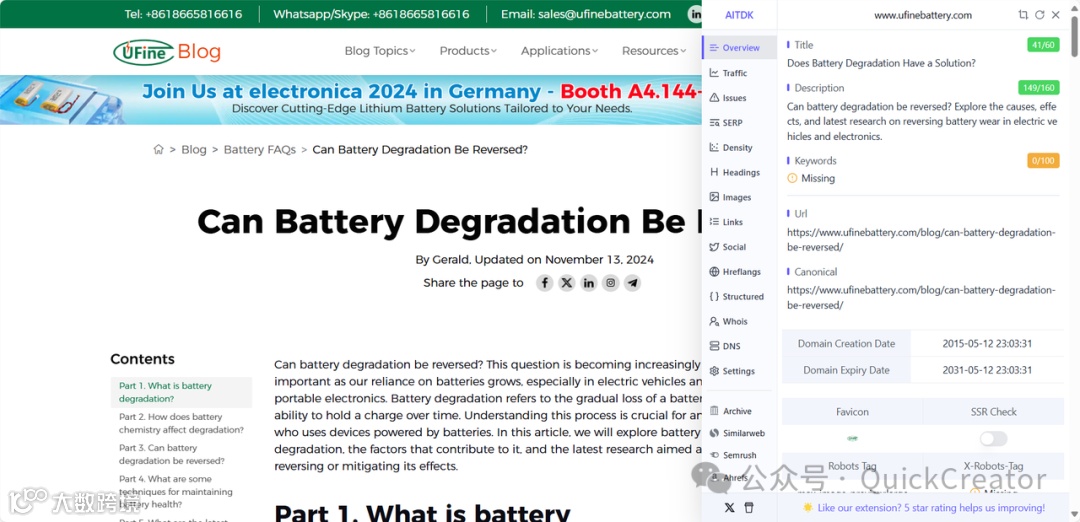Share the page on X
The image size is (1080, 522).
click(x=567, y=282)
